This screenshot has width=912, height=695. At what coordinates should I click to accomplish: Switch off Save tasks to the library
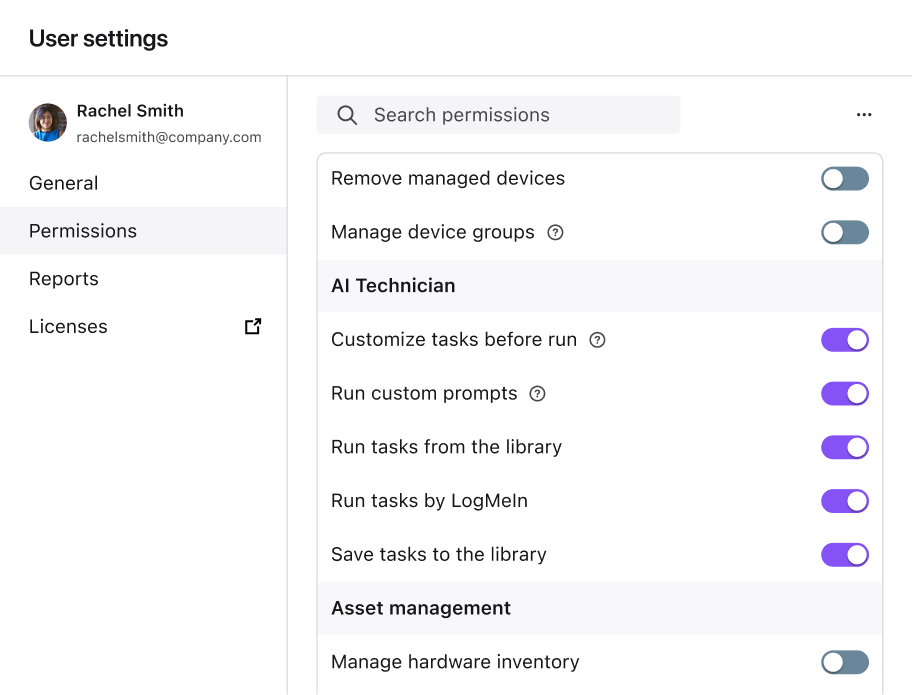(844, 555)
